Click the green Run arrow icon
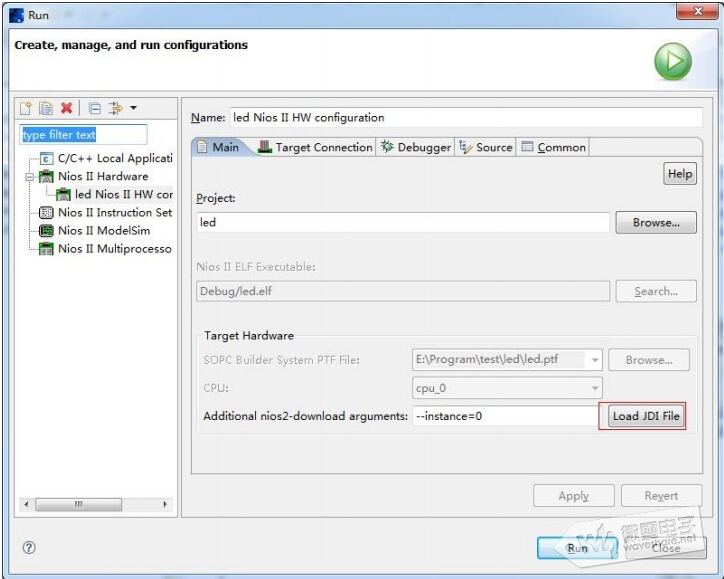 (x=673, y=62)
